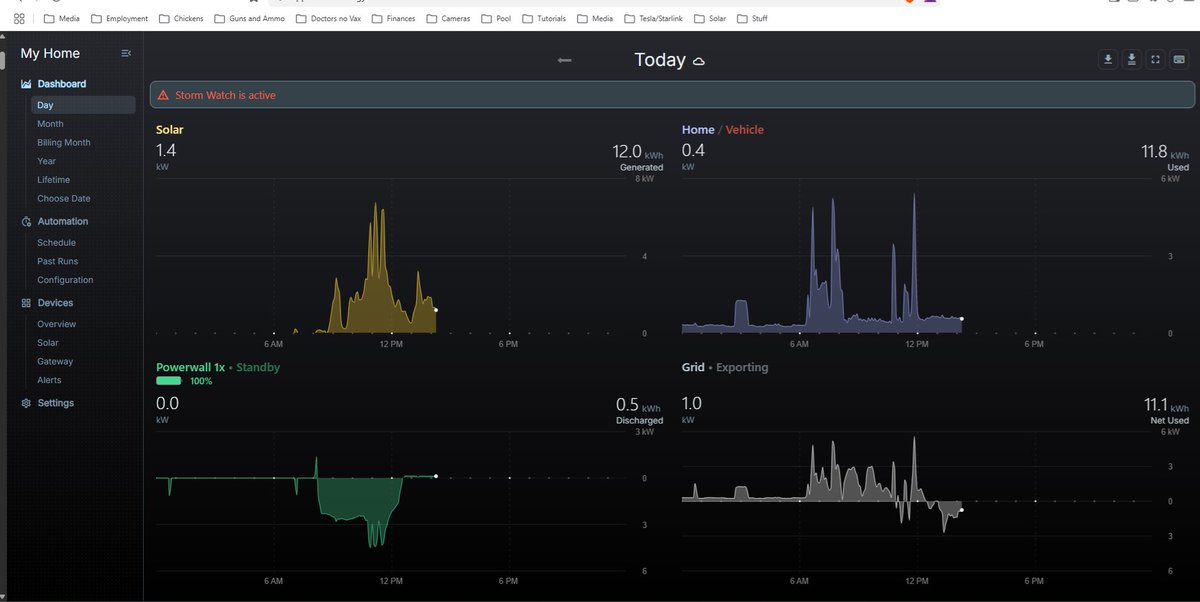Open the Stuff bookmarks folder
The image size is (1200, 602).
753,18
